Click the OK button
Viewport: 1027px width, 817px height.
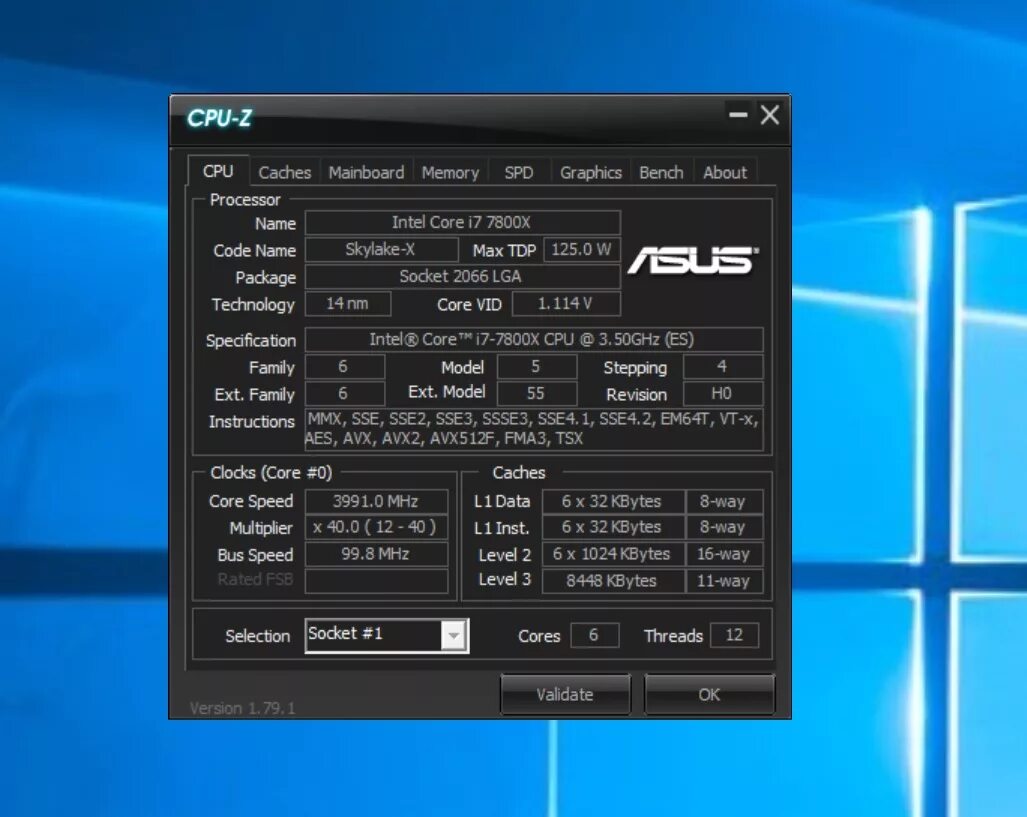[x=709, y=694]
